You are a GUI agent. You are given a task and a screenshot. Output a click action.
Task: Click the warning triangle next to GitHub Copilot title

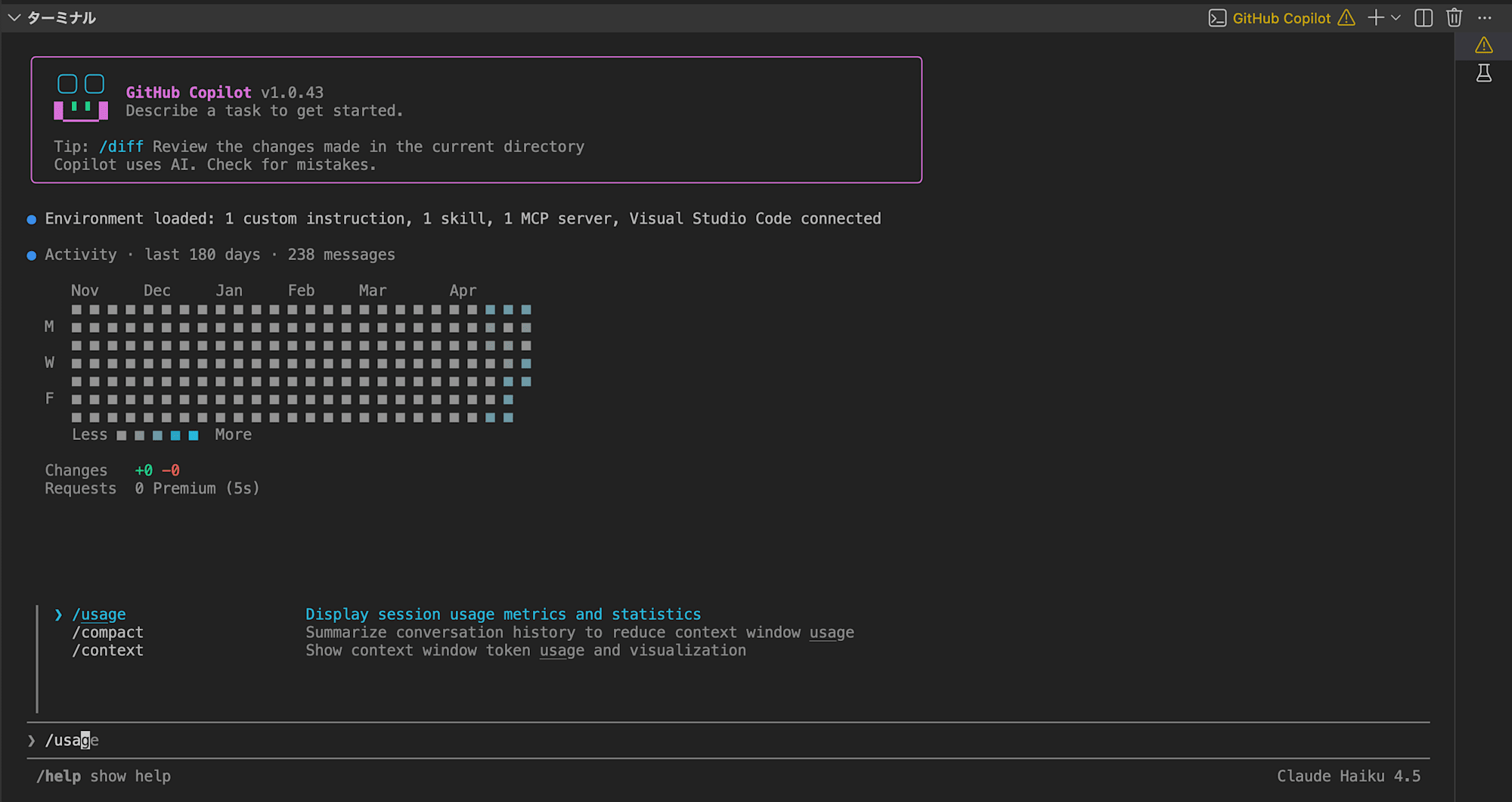tap(1346, 17)
